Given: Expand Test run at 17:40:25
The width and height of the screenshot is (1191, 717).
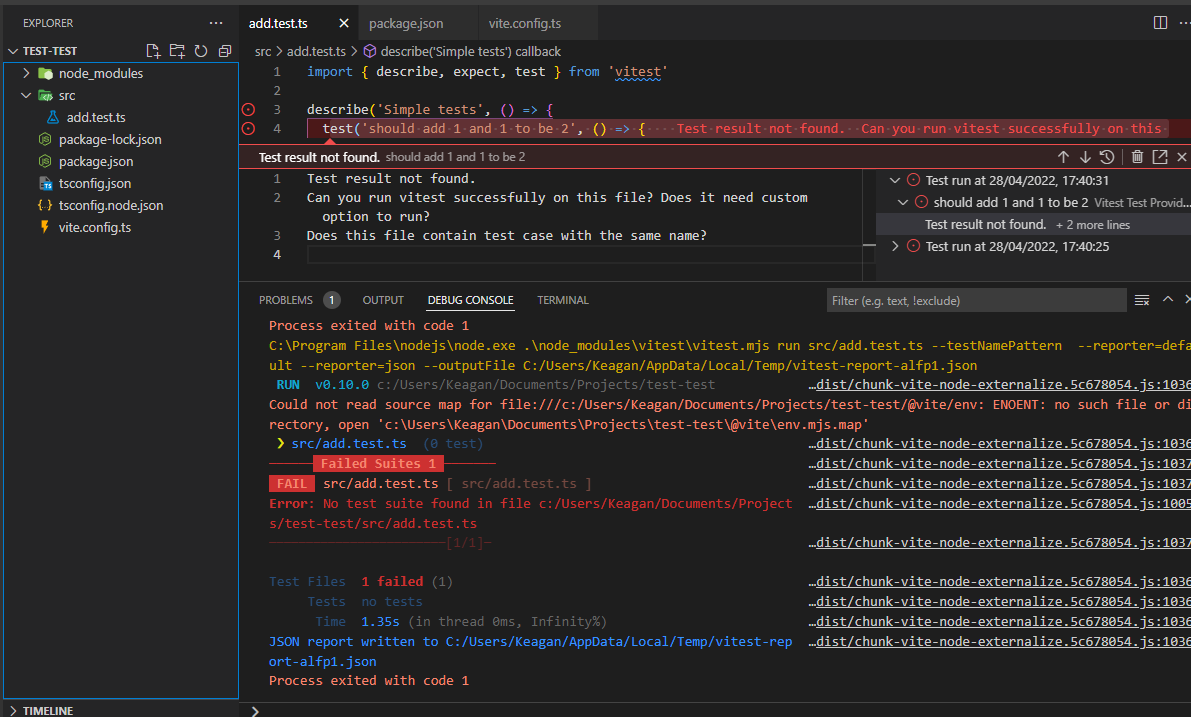Looking at the screenshot, I should click(895, 246).
